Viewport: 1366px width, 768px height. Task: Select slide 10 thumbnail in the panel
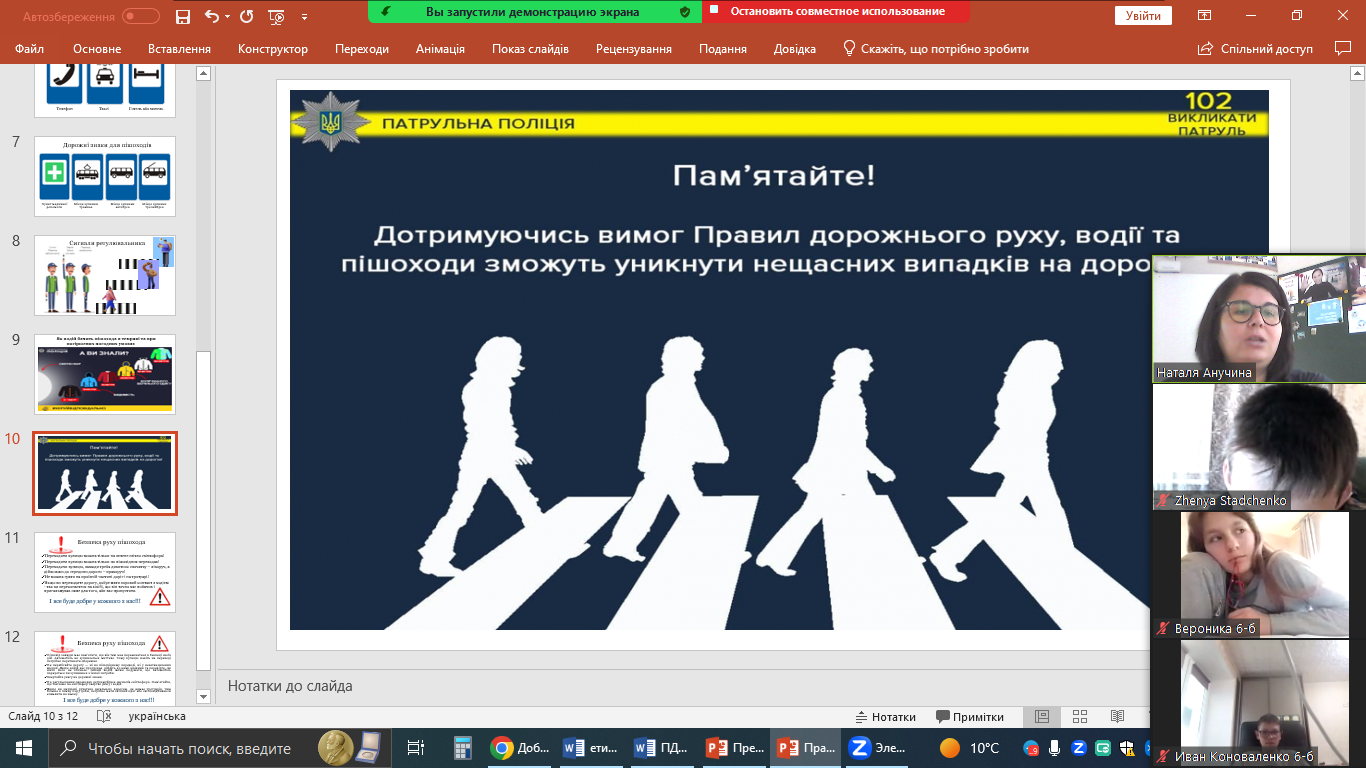point(105,473)
